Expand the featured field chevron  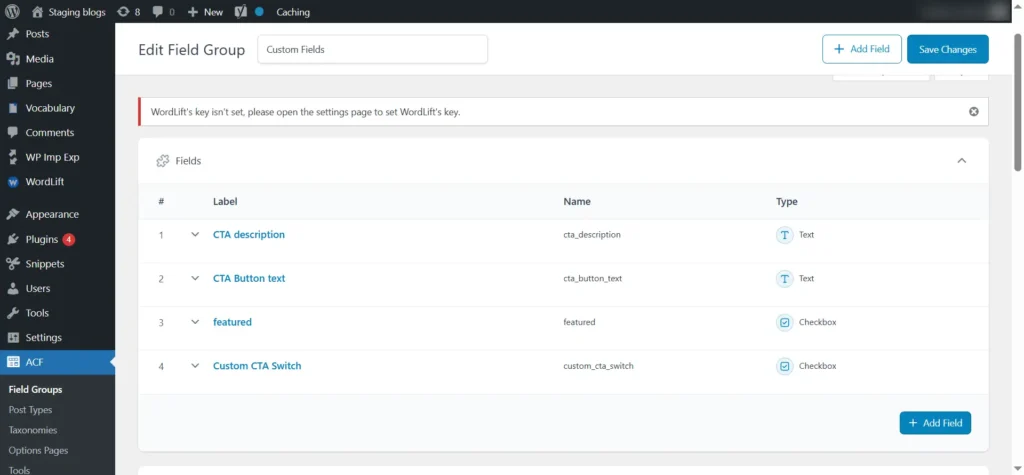(195, 322)
